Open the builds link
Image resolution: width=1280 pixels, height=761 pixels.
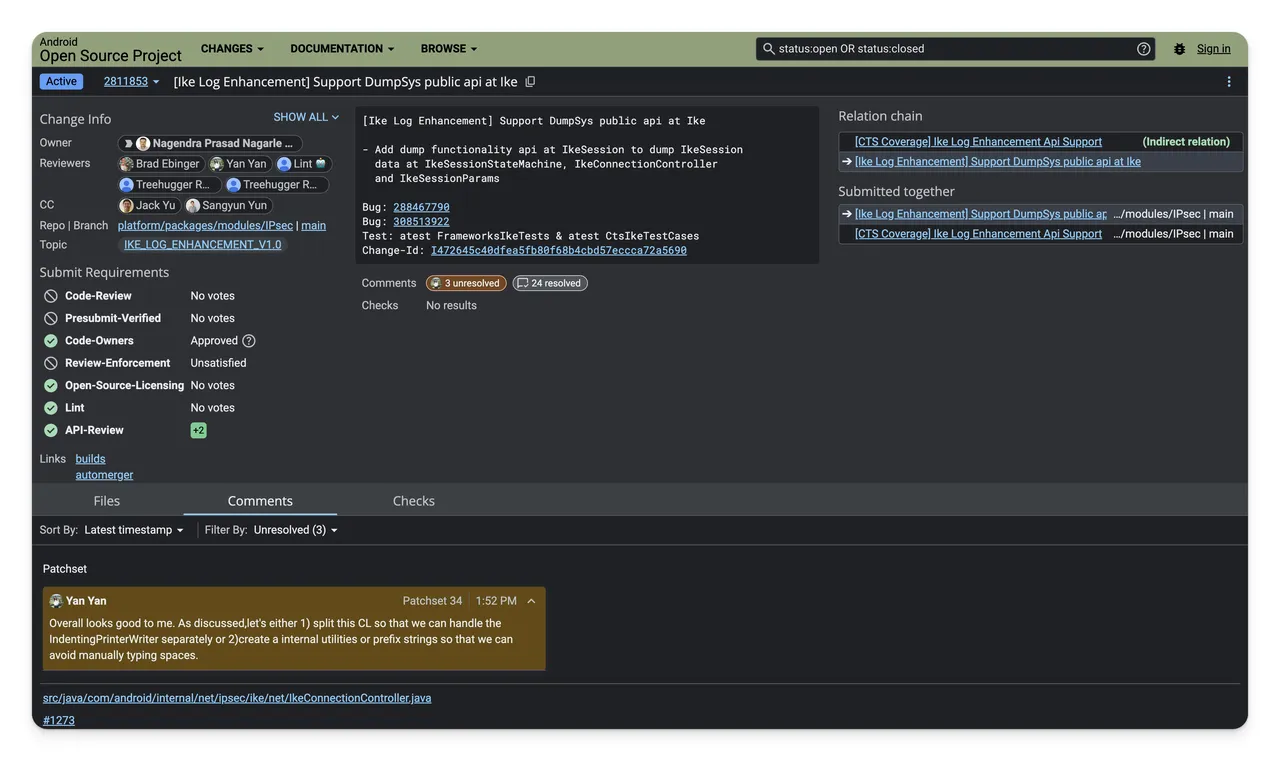[x=90, y=459]
